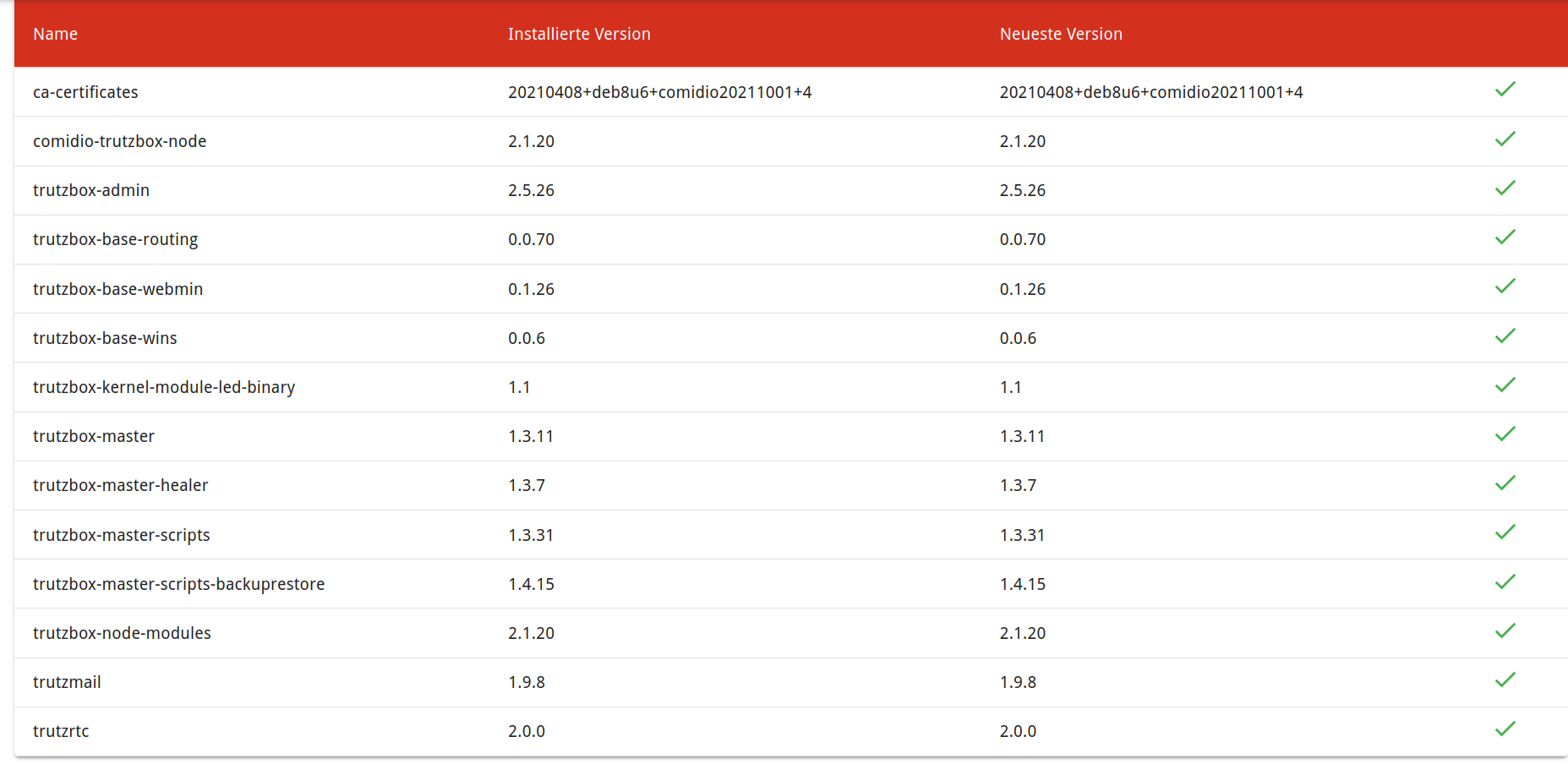
Task: Select installed version 1.3.11 of trutzbox-master
Action: coord(531,436)
